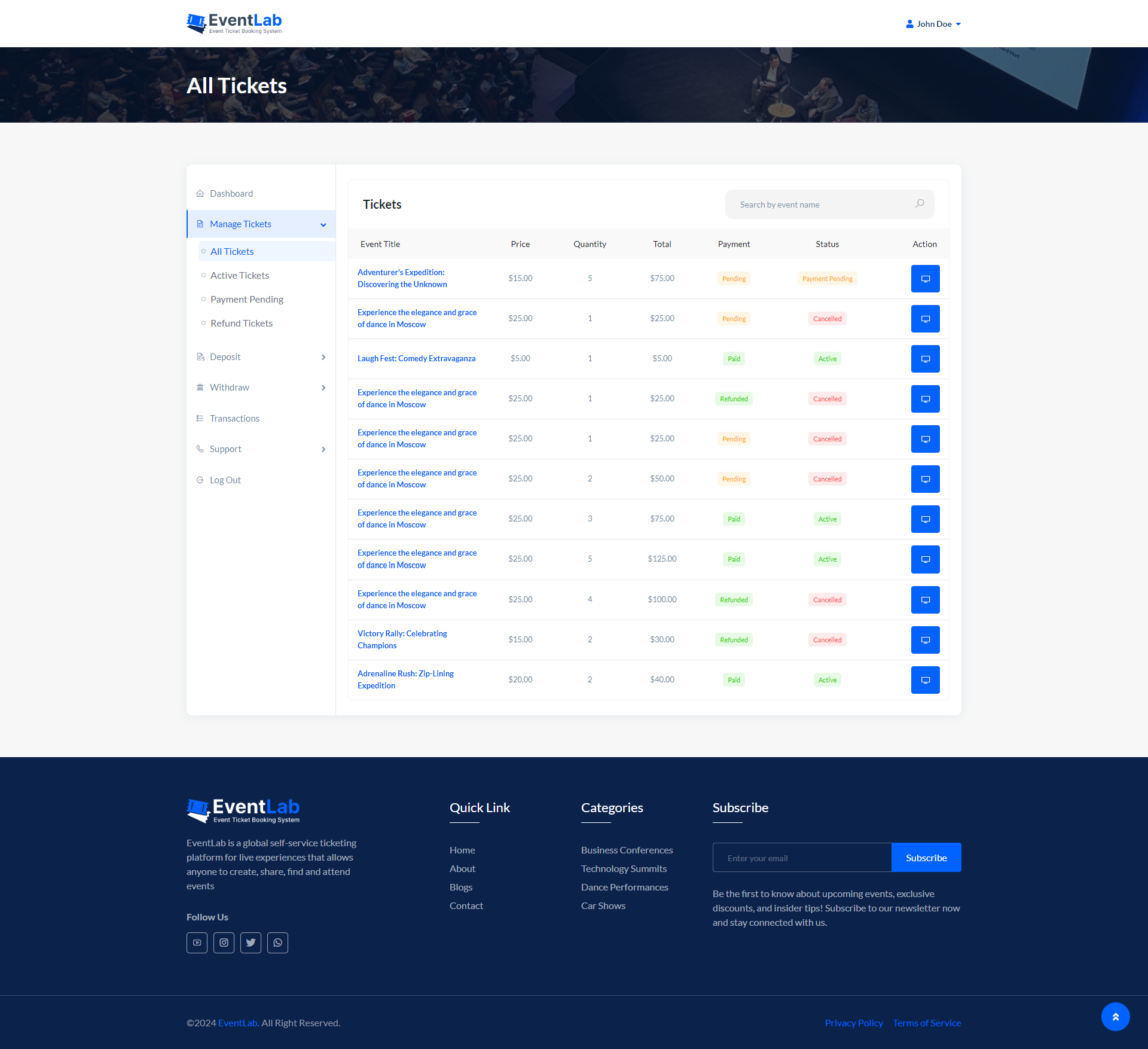
Task: Click the email address input field
Action: [801, 857]
